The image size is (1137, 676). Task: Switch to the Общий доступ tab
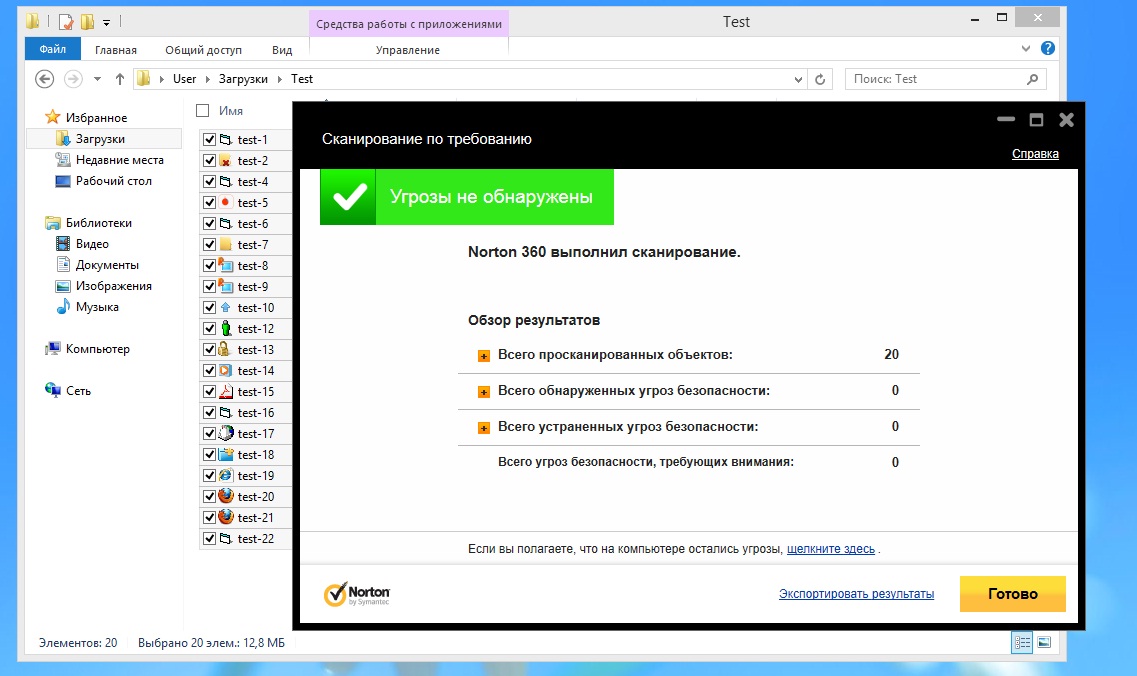[204, 50]
